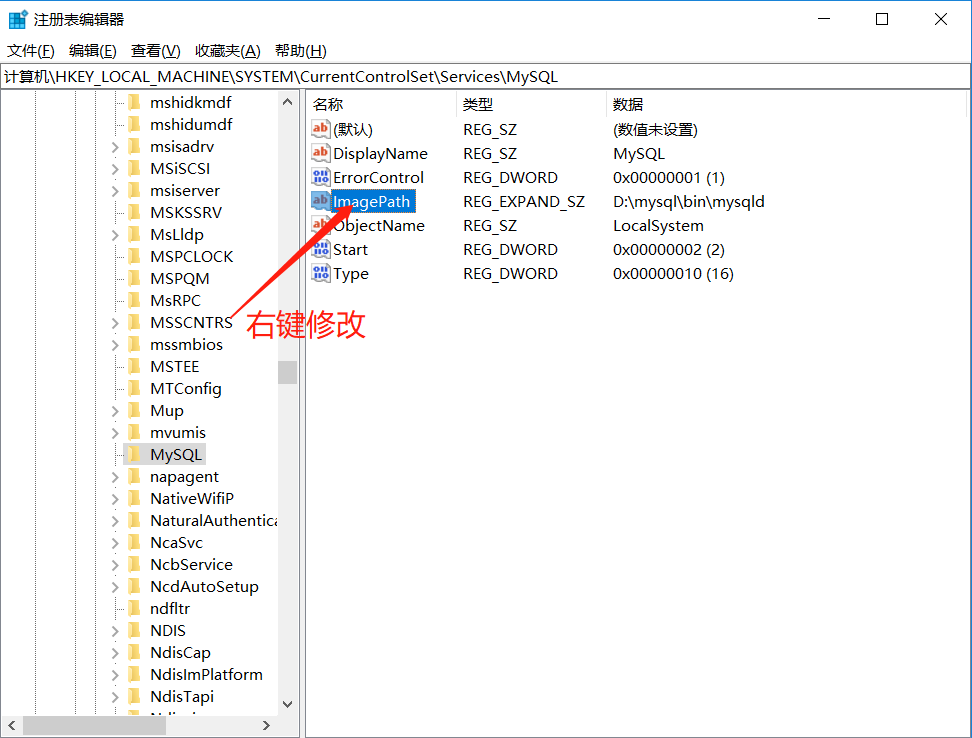Click the string value icon beside DisplayName
The width and height of the screenshot is (972, 738).
(319, 153)
